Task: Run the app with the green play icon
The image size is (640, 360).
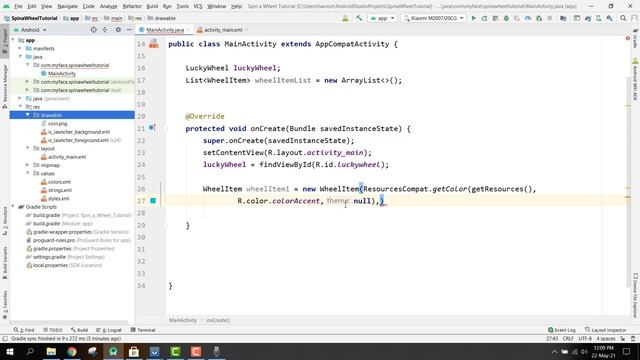Action: point(473,18)
